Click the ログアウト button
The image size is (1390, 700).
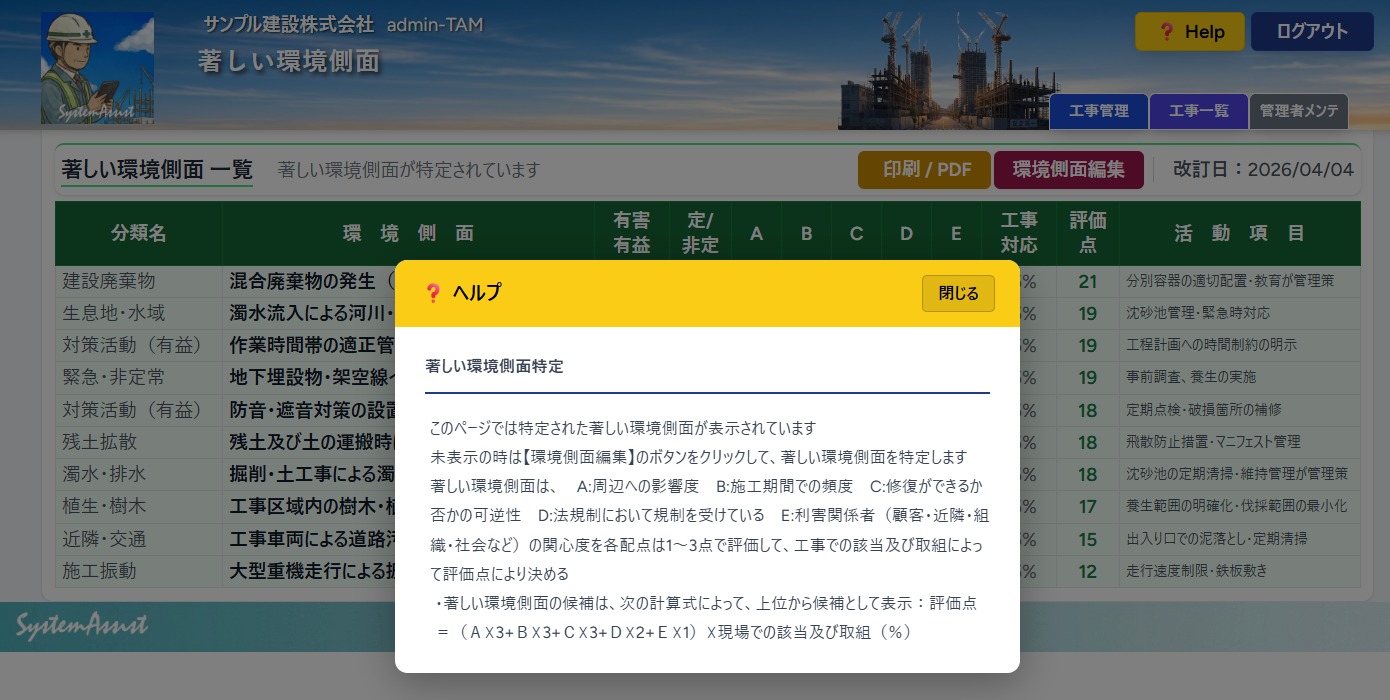[1311, 32]
